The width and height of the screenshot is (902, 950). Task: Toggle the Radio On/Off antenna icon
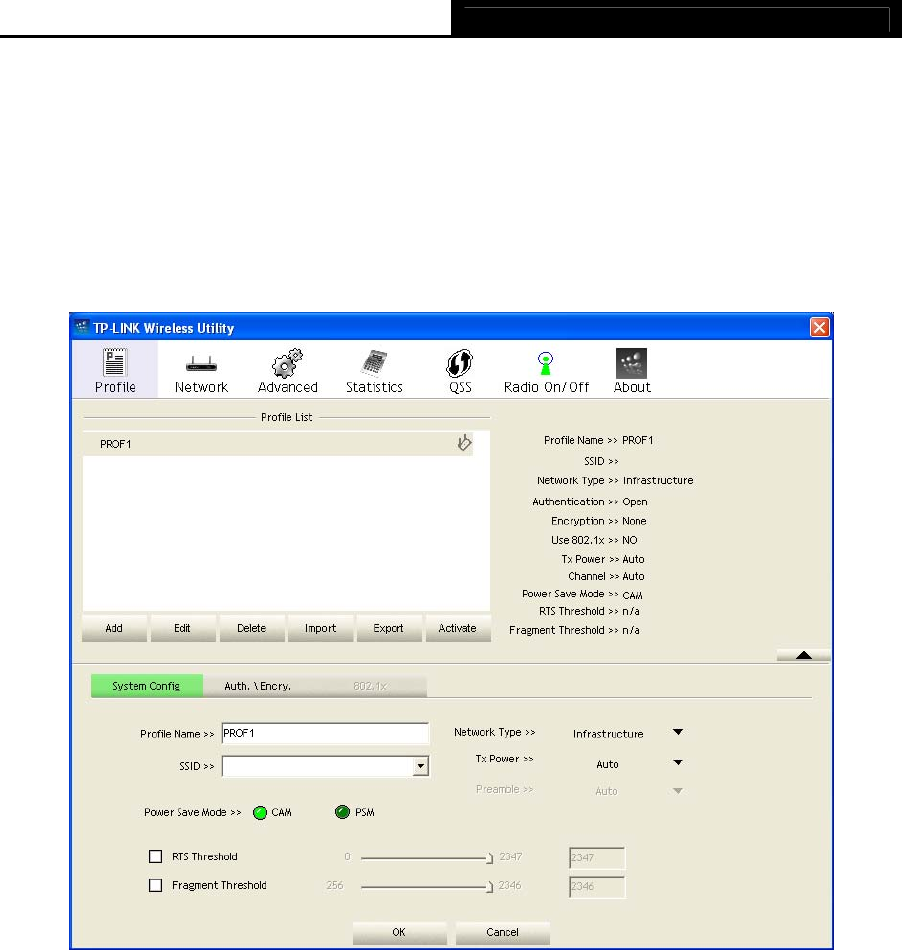coord(546,364)
